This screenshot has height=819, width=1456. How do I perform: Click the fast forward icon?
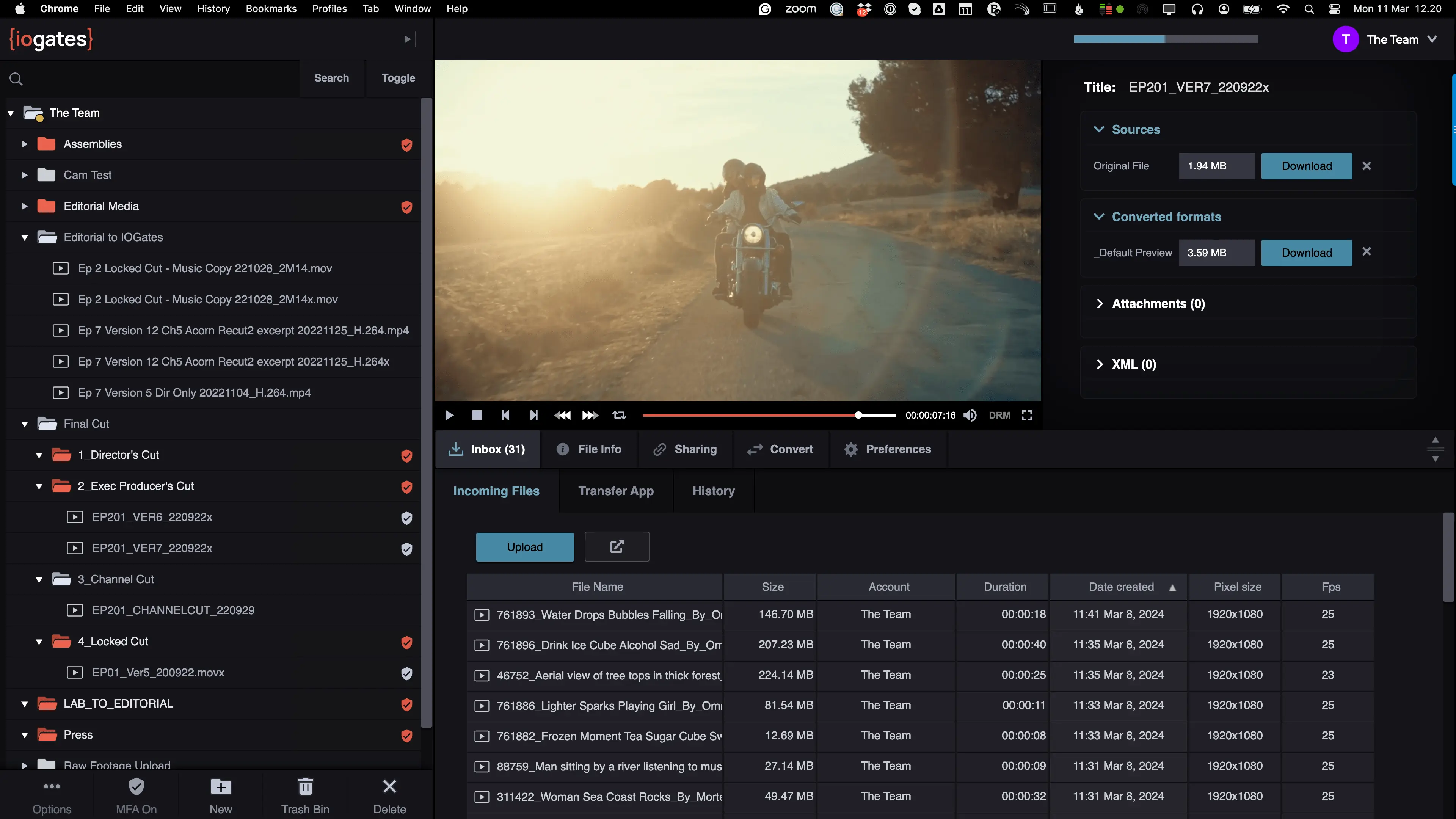point(590,416)
